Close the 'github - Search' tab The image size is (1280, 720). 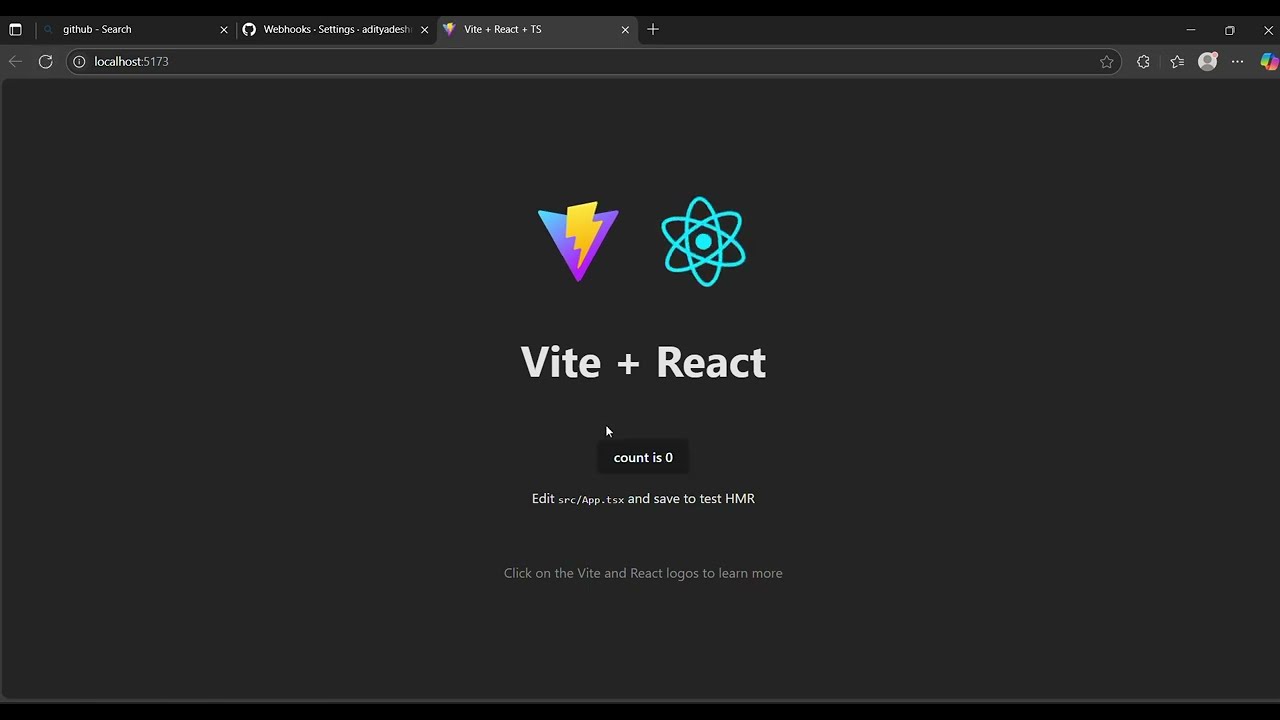point(224,29)
